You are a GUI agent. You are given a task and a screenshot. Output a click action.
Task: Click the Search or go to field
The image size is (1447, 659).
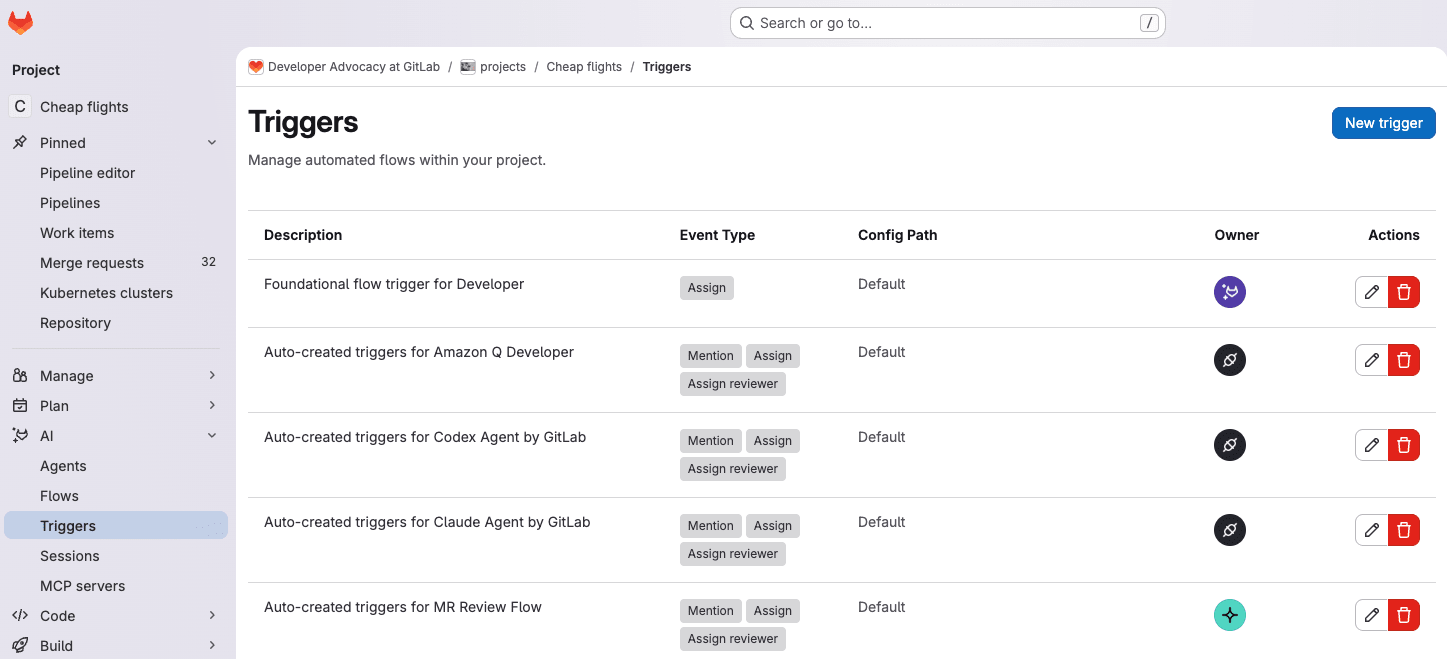click(x=948, y=23)
